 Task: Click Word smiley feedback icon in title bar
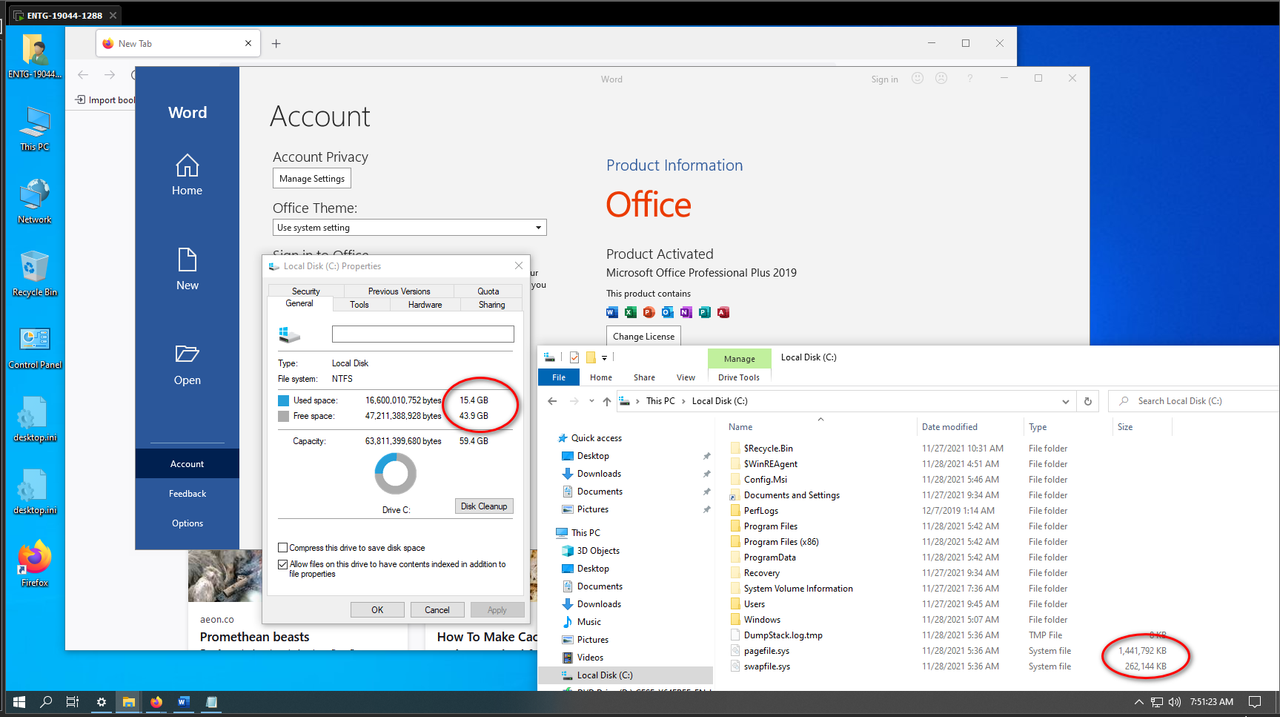click(x=917, y=79)
